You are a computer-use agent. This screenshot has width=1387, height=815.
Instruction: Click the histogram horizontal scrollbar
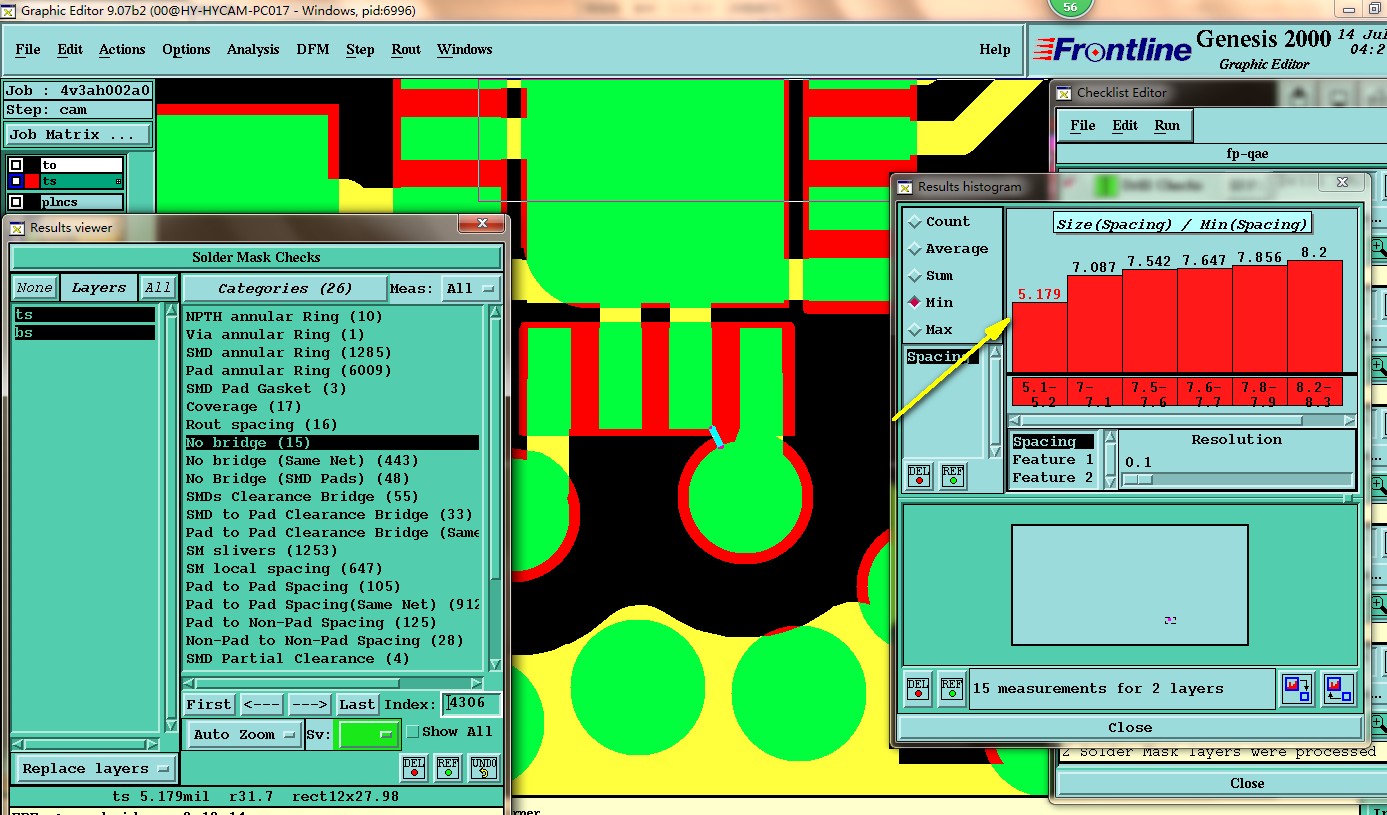point(1181,421)
